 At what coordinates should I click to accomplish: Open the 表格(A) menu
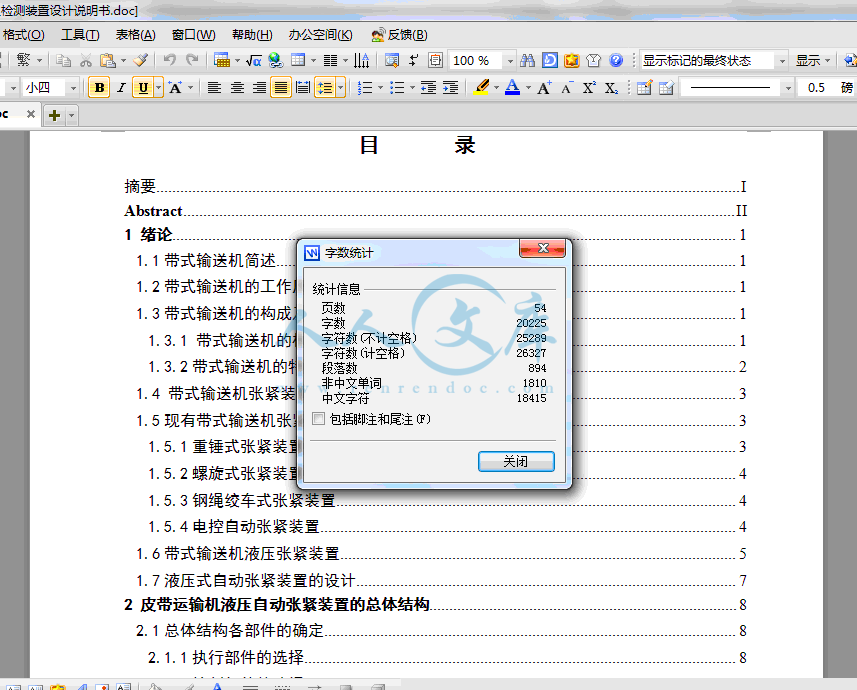click(x=136, y=35)
